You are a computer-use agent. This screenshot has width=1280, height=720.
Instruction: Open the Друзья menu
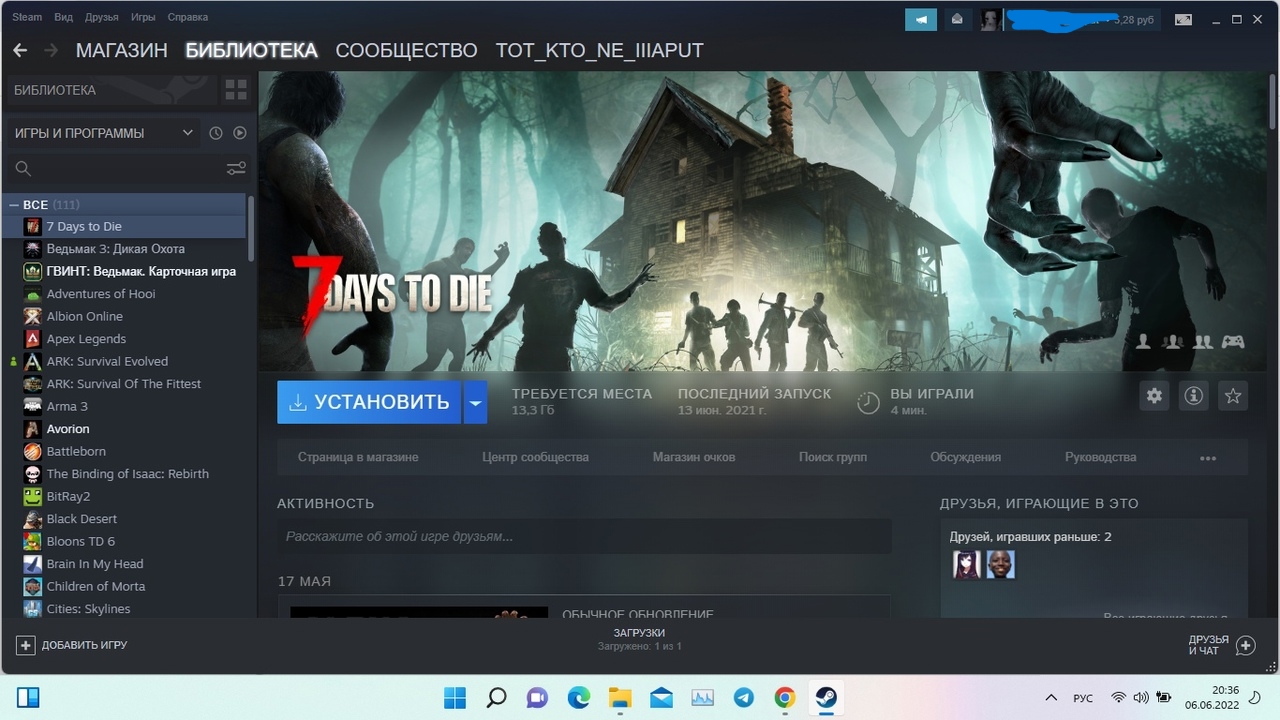[102, 17]
